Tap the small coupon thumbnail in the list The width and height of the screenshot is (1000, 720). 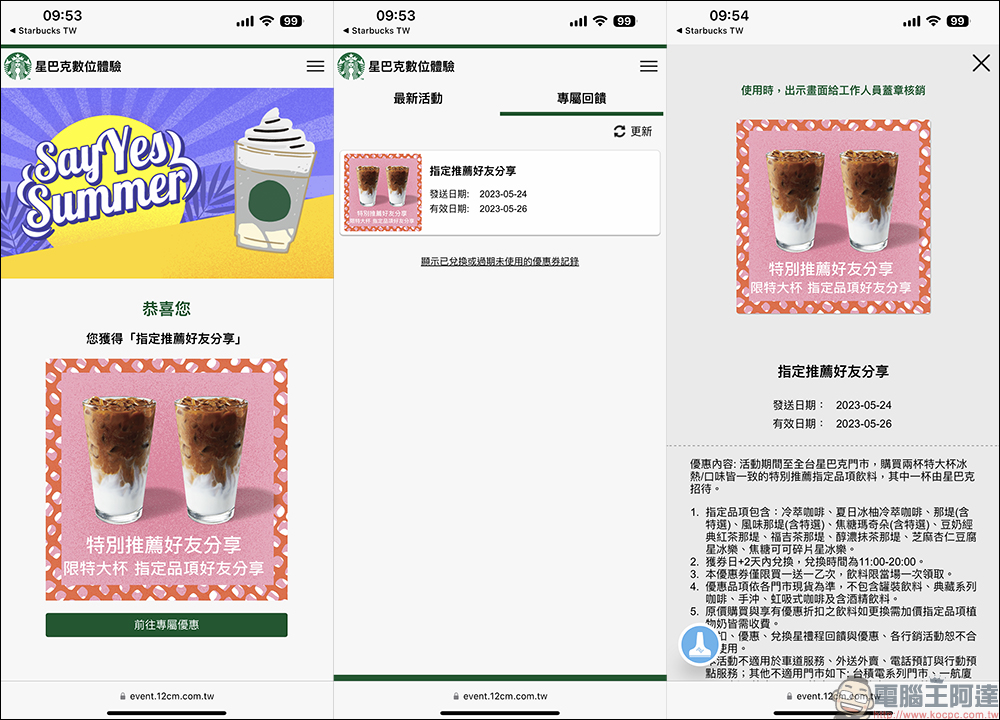[383, 193]
